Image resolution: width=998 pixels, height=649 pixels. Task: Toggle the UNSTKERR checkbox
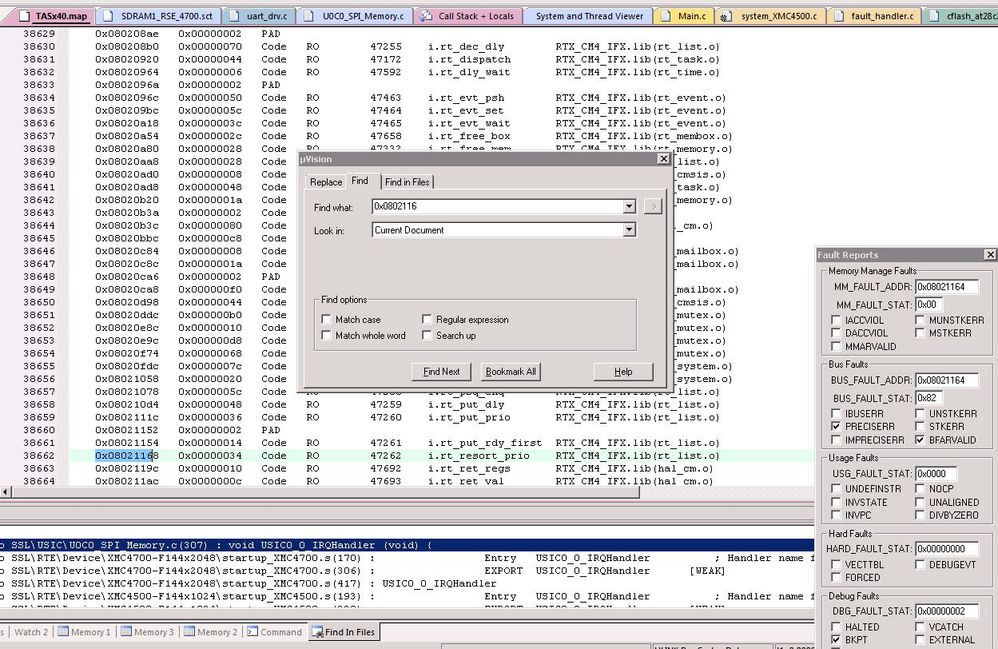[920, 413]
